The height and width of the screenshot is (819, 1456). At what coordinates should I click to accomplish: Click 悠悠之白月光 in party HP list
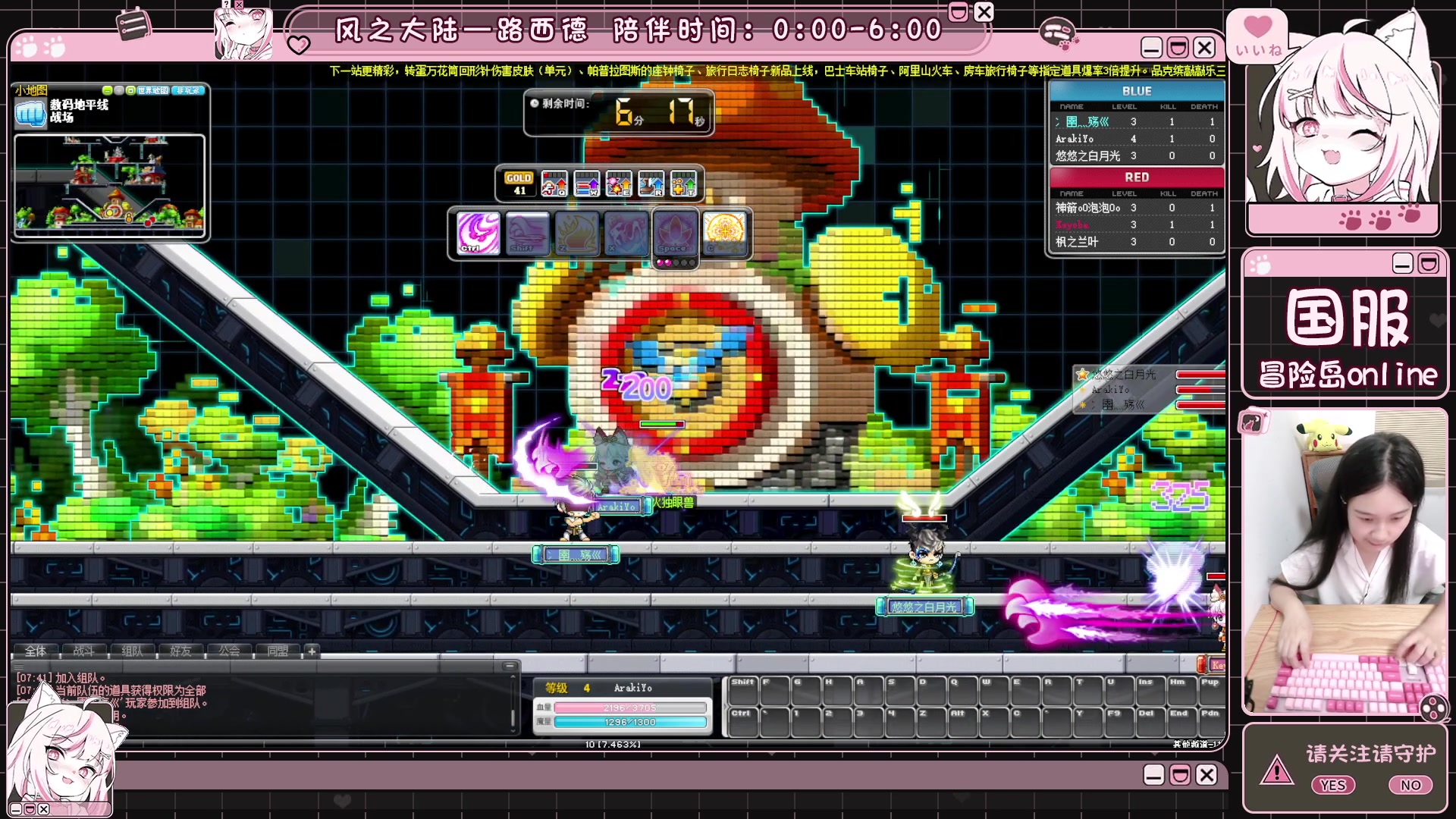tap(1124, 375)
